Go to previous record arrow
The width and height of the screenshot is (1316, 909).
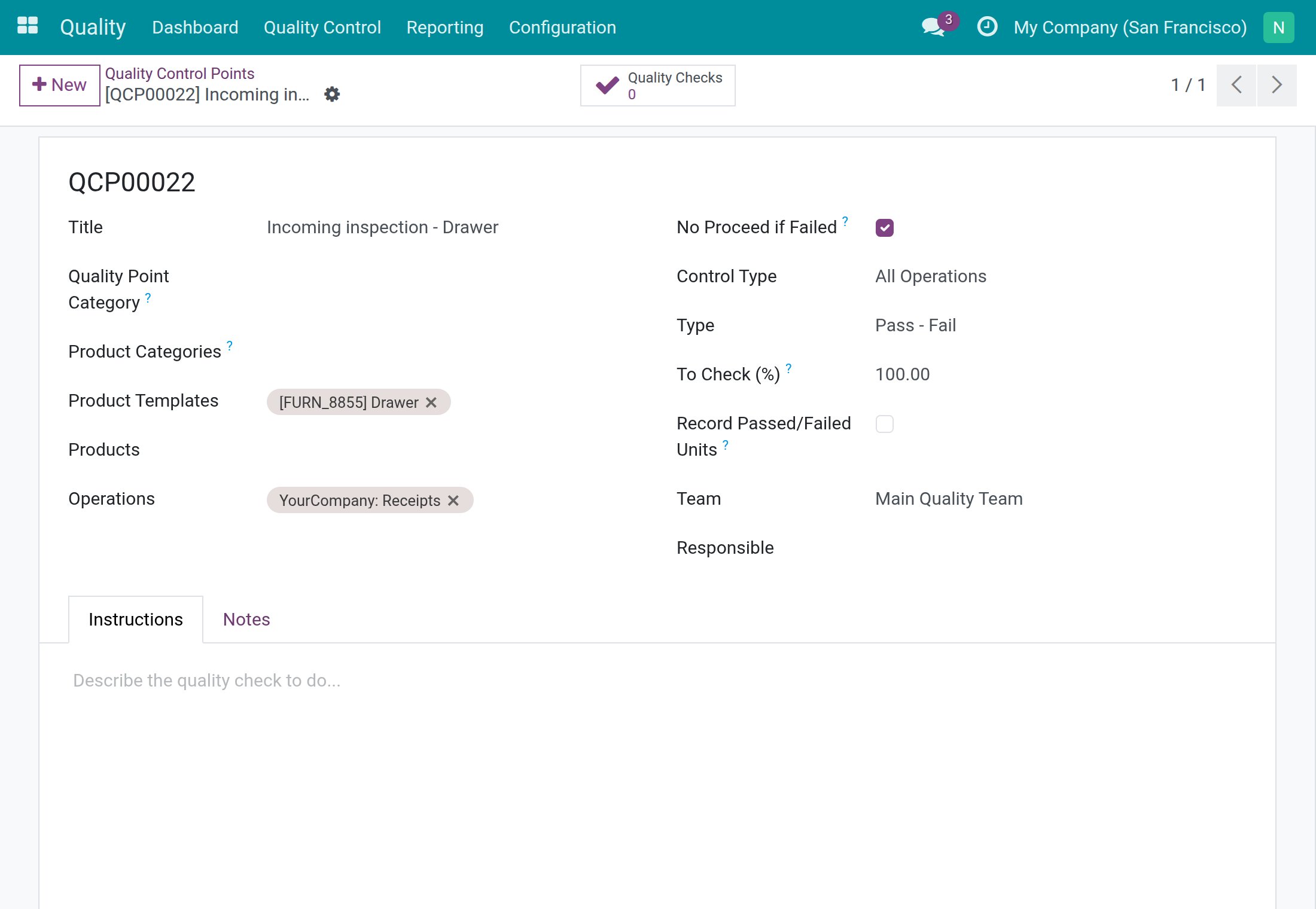point(1236,85)
